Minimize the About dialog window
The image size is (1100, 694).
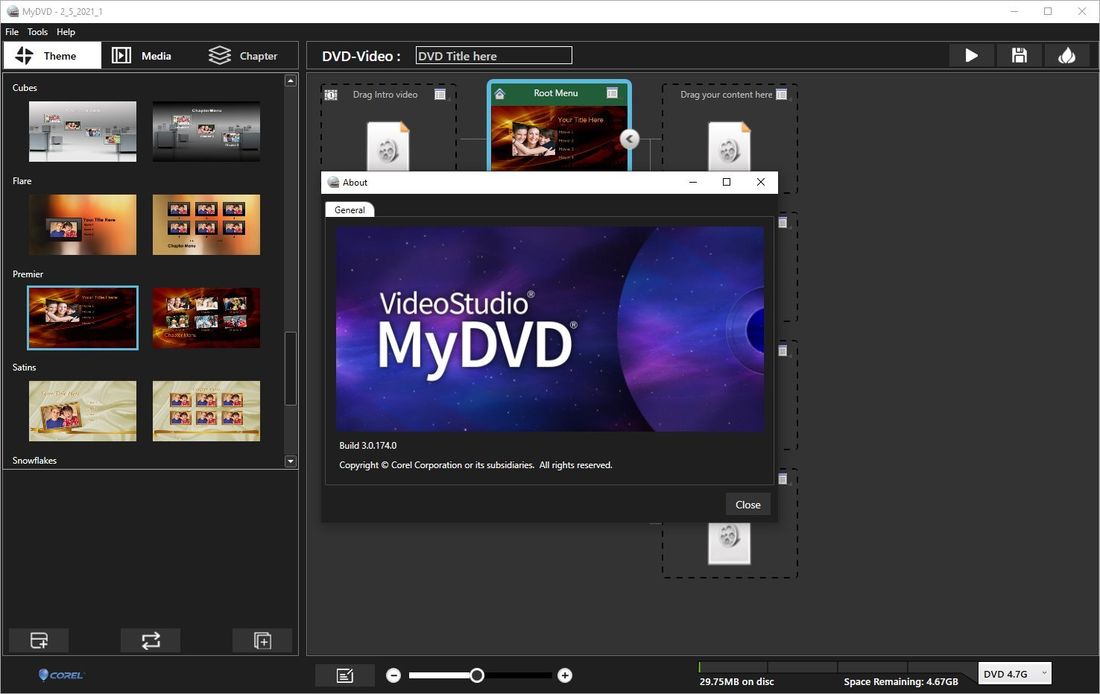pyautogui.click(x=693, y=182)
